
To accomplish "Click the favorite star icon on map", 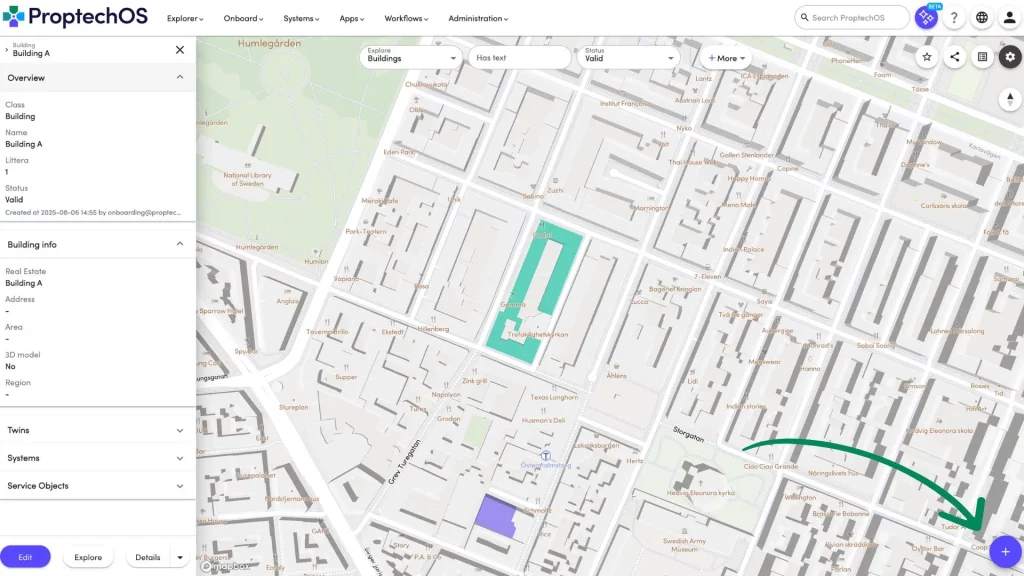I will point(927,57).
